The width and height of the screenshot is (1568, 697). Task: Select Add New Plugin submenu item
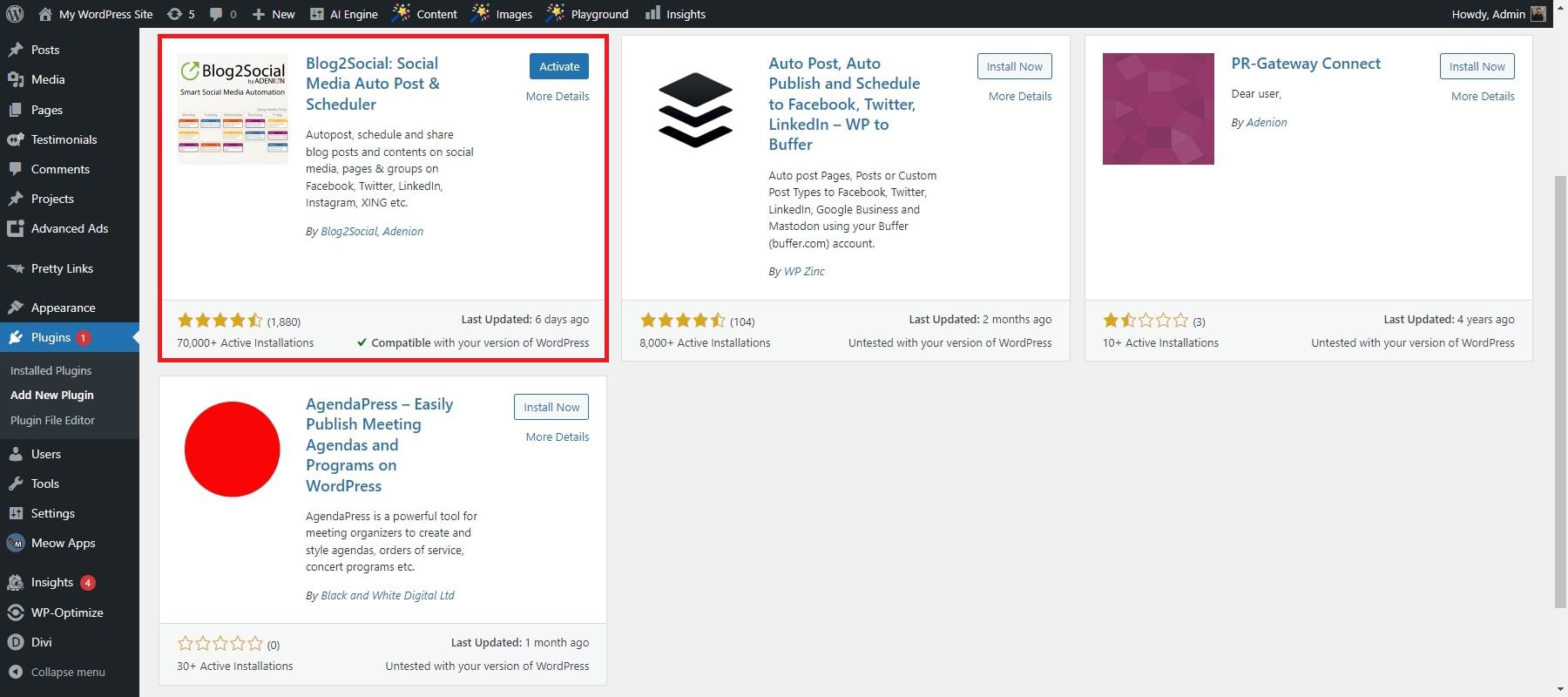click(x=52, y=395)
